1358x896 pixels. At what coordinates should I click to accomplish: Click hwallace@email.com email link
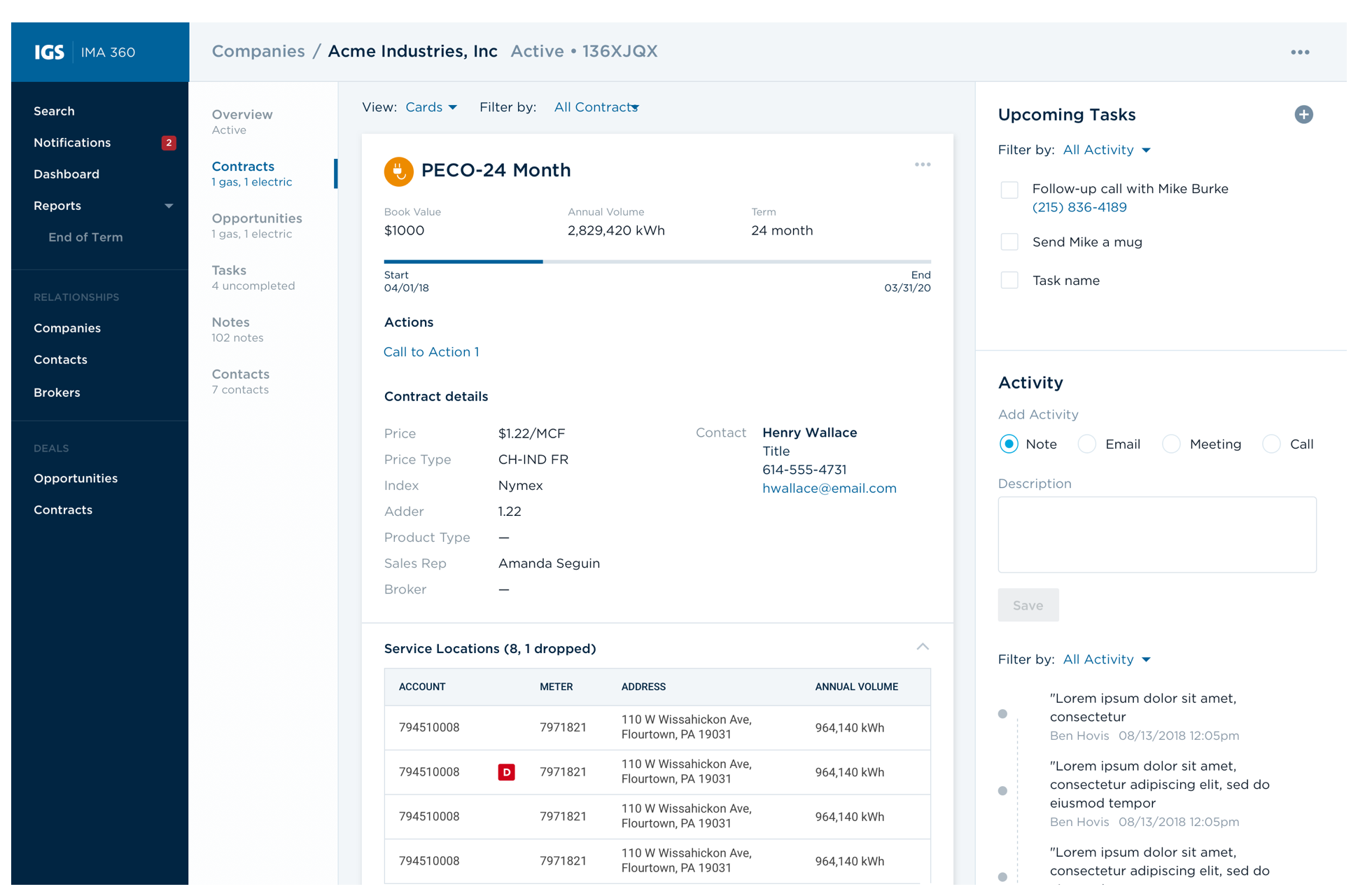tap(829, 489)
